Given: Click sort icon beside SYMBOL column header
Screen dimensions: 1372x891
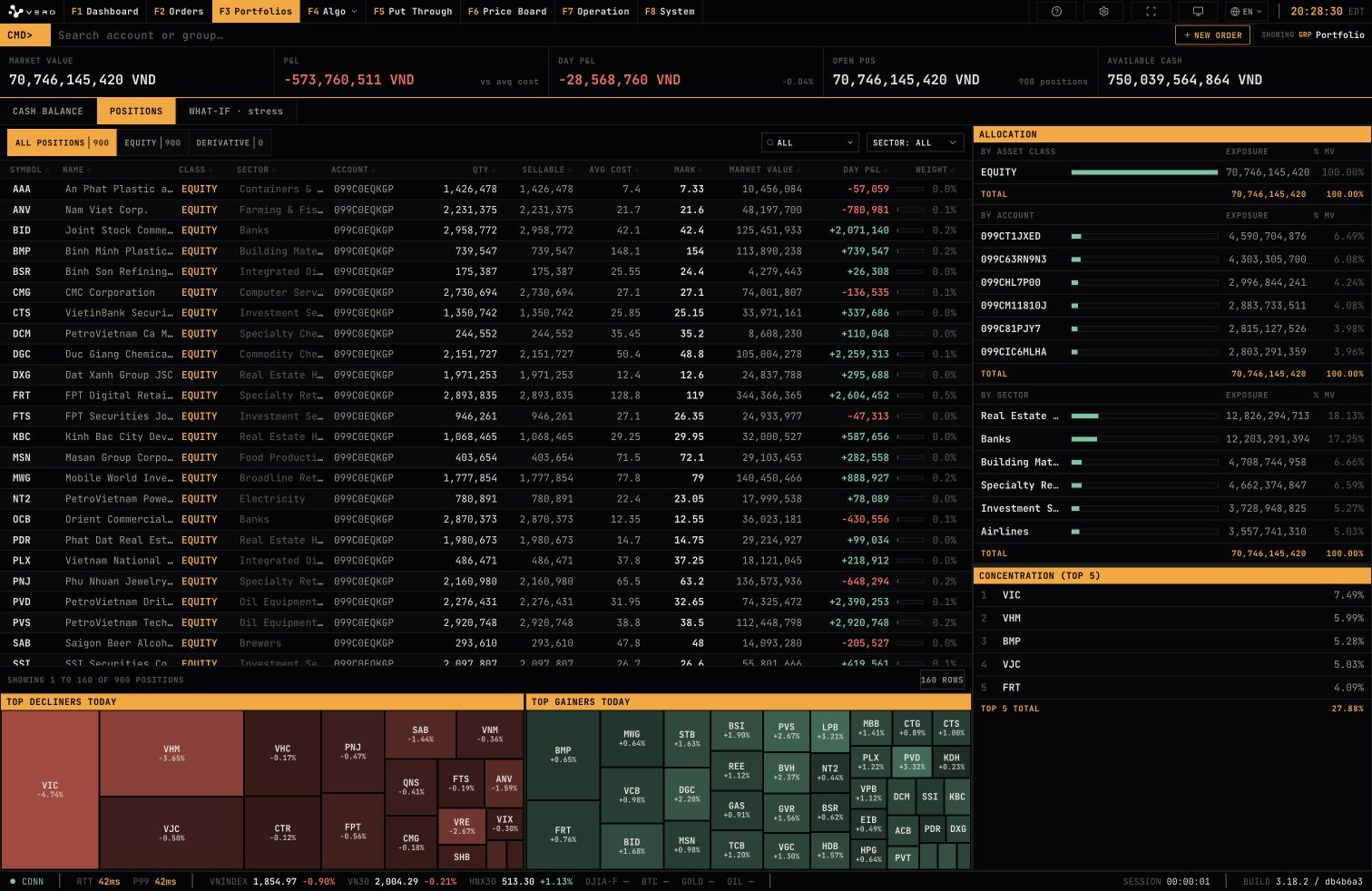Looking at the screenshot, I should [49, 170].
